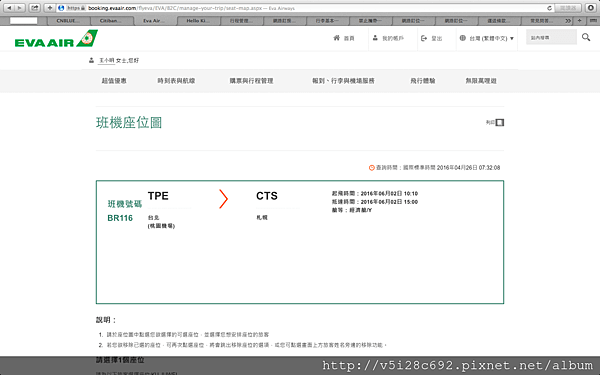Click the site search input field
The width and height of the screenshot is (600, 375).
pos(551,38)
